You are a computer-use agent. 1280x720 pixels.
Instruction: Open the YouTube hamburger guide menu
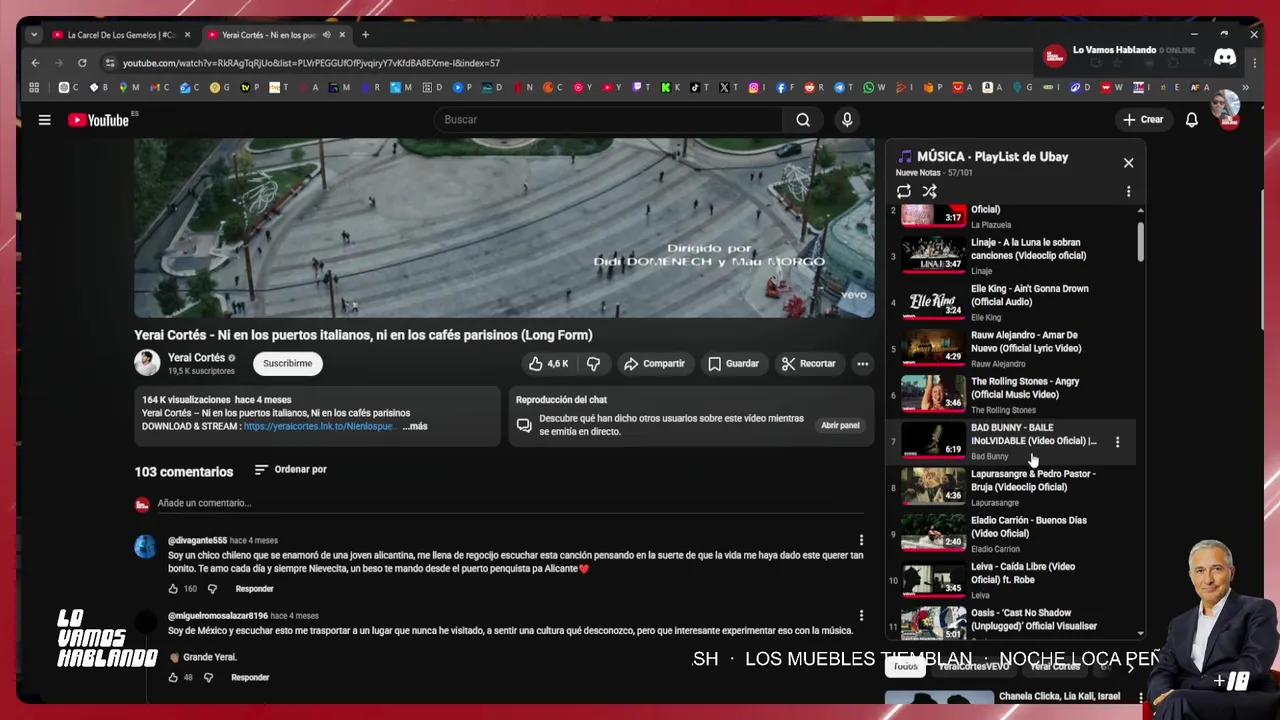click(x=44, y=120)
